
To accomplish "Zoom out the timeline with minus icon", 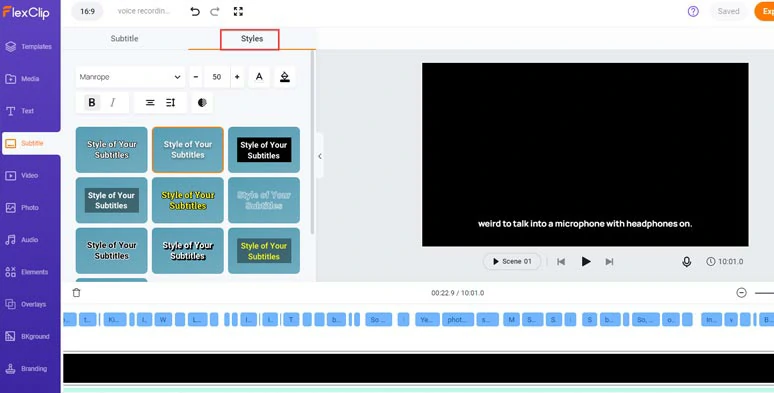I will coord(741,293).
